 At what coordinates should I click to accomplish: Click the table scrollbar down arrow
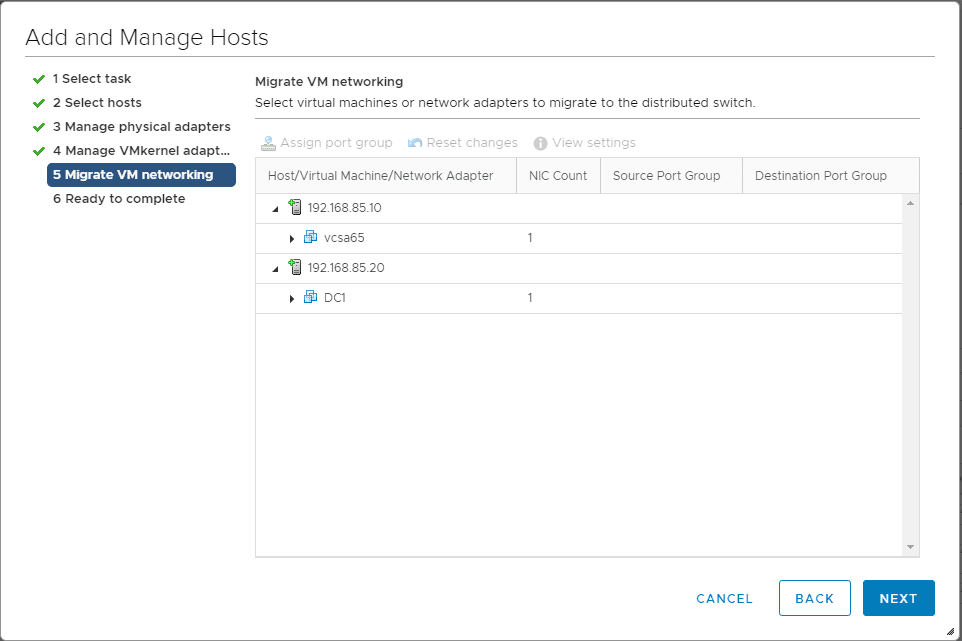(910, 547)
